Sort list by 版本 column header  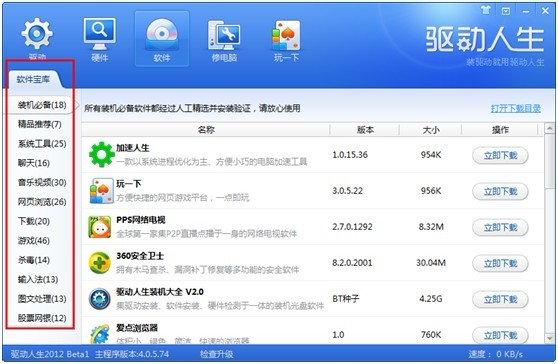[365, 130]
